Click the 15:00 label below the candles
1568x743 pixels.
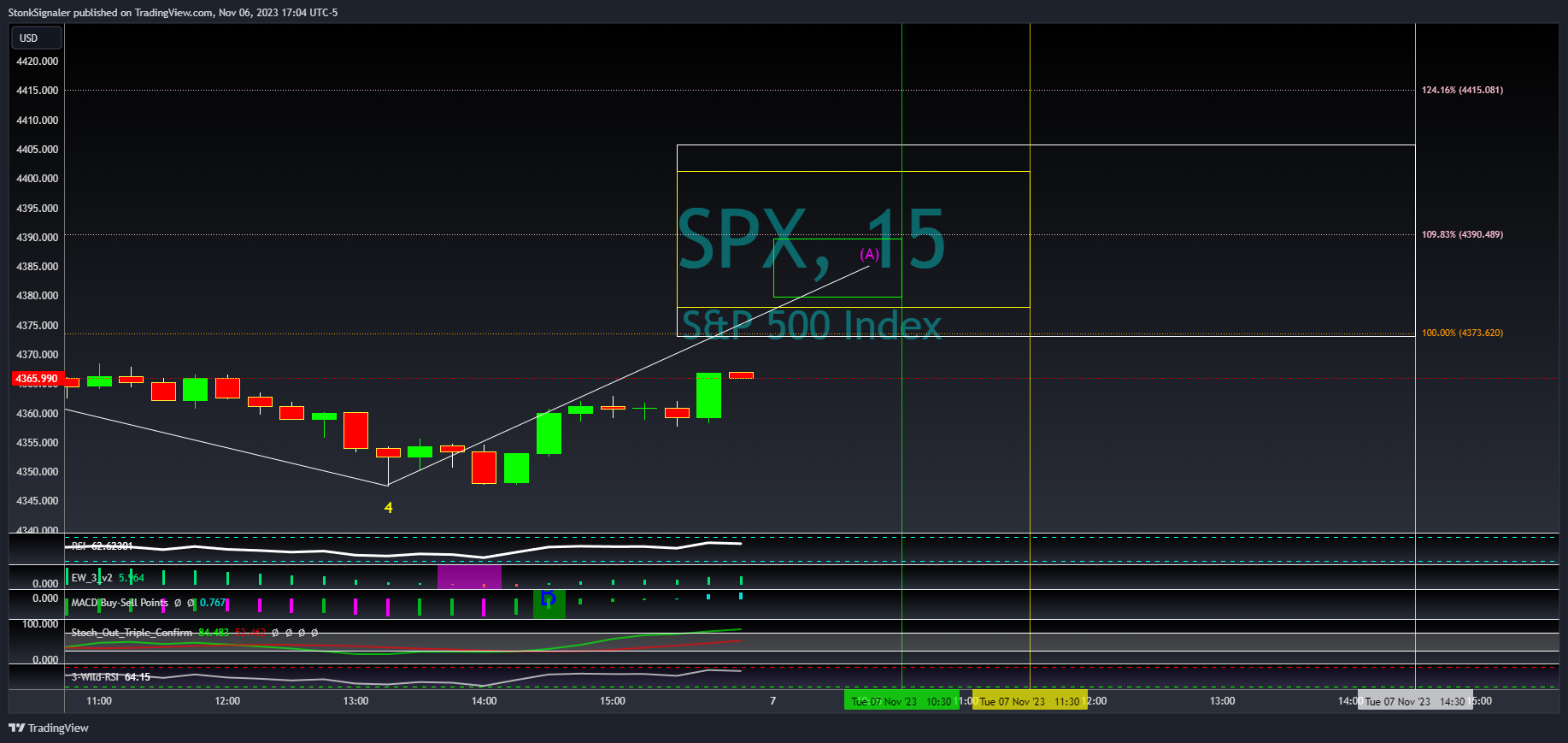click(612, 701)
